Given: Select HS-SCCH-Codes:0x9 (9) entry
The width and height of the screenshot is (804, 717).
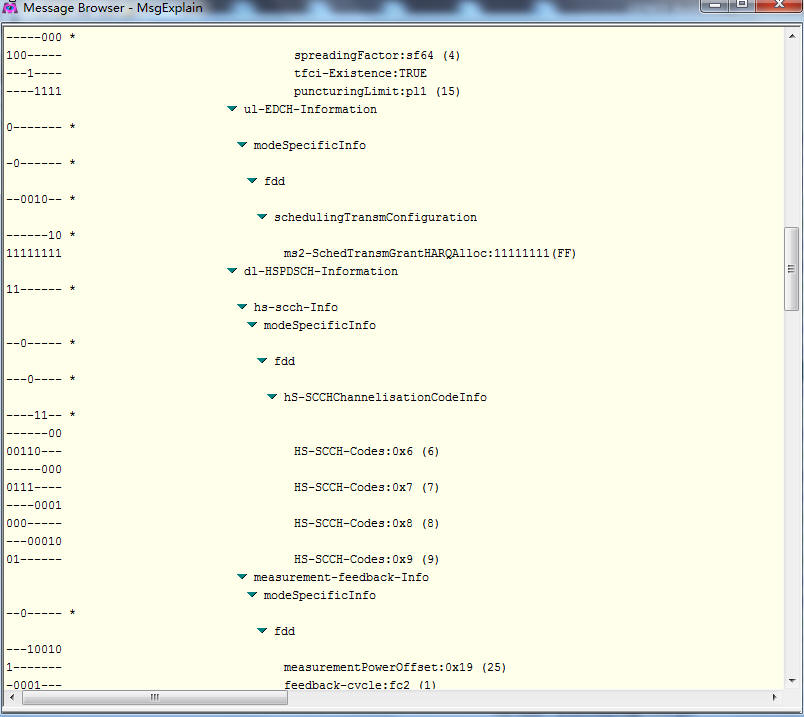Looking at the screenshot, I should (x=367, y=559).
